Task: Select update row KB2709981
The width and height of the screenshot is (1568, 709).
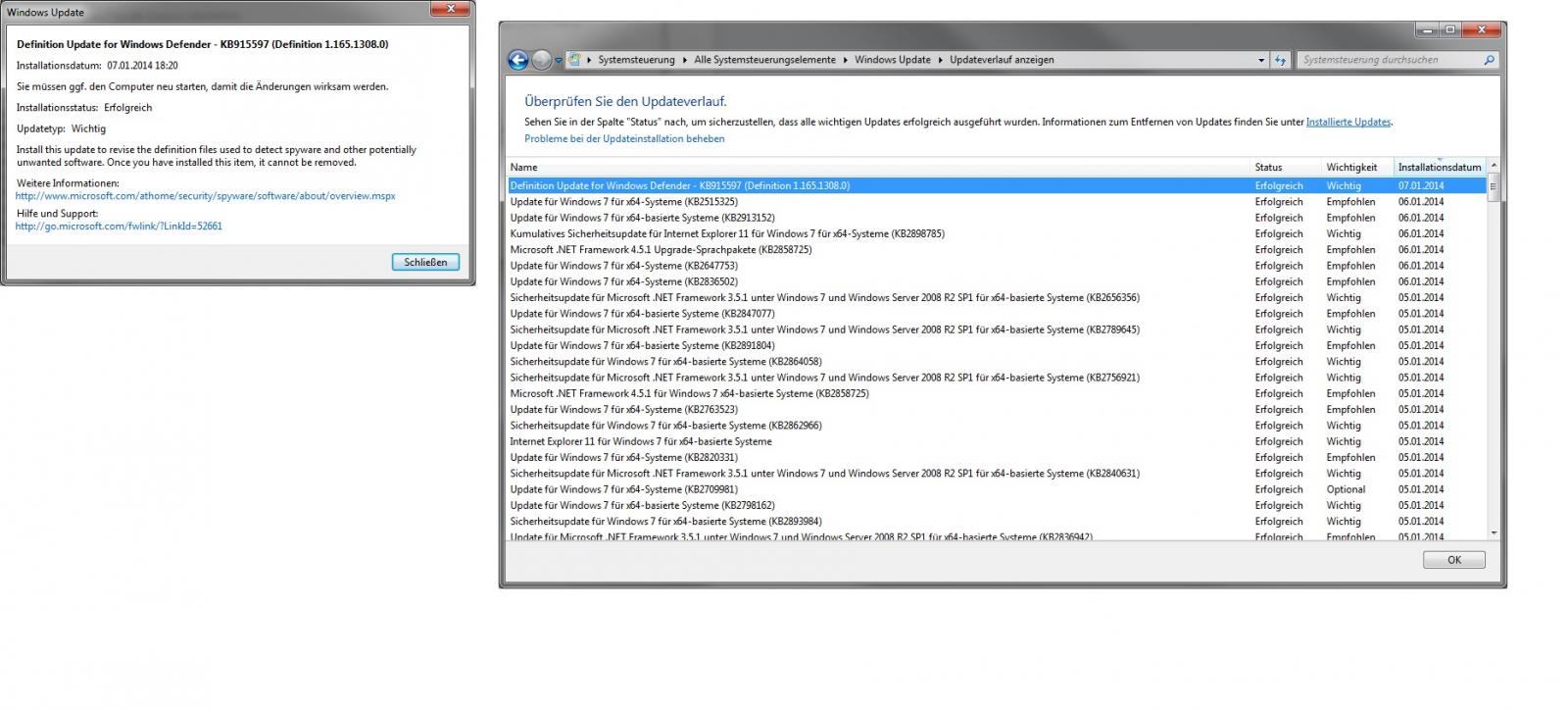Action: click(997, 489)
